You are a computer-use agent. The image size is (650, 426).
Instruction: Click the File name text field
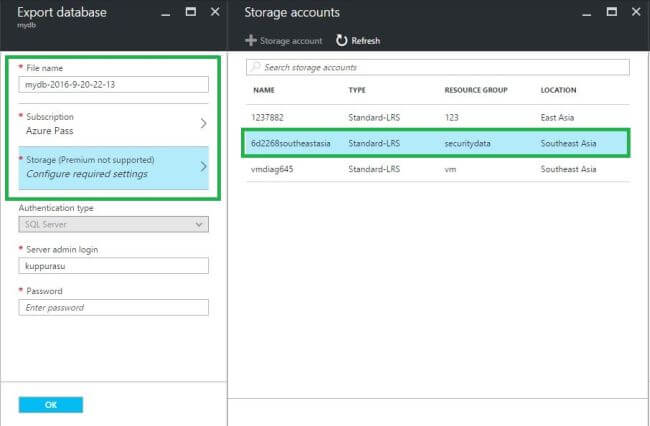click(113, 84)
